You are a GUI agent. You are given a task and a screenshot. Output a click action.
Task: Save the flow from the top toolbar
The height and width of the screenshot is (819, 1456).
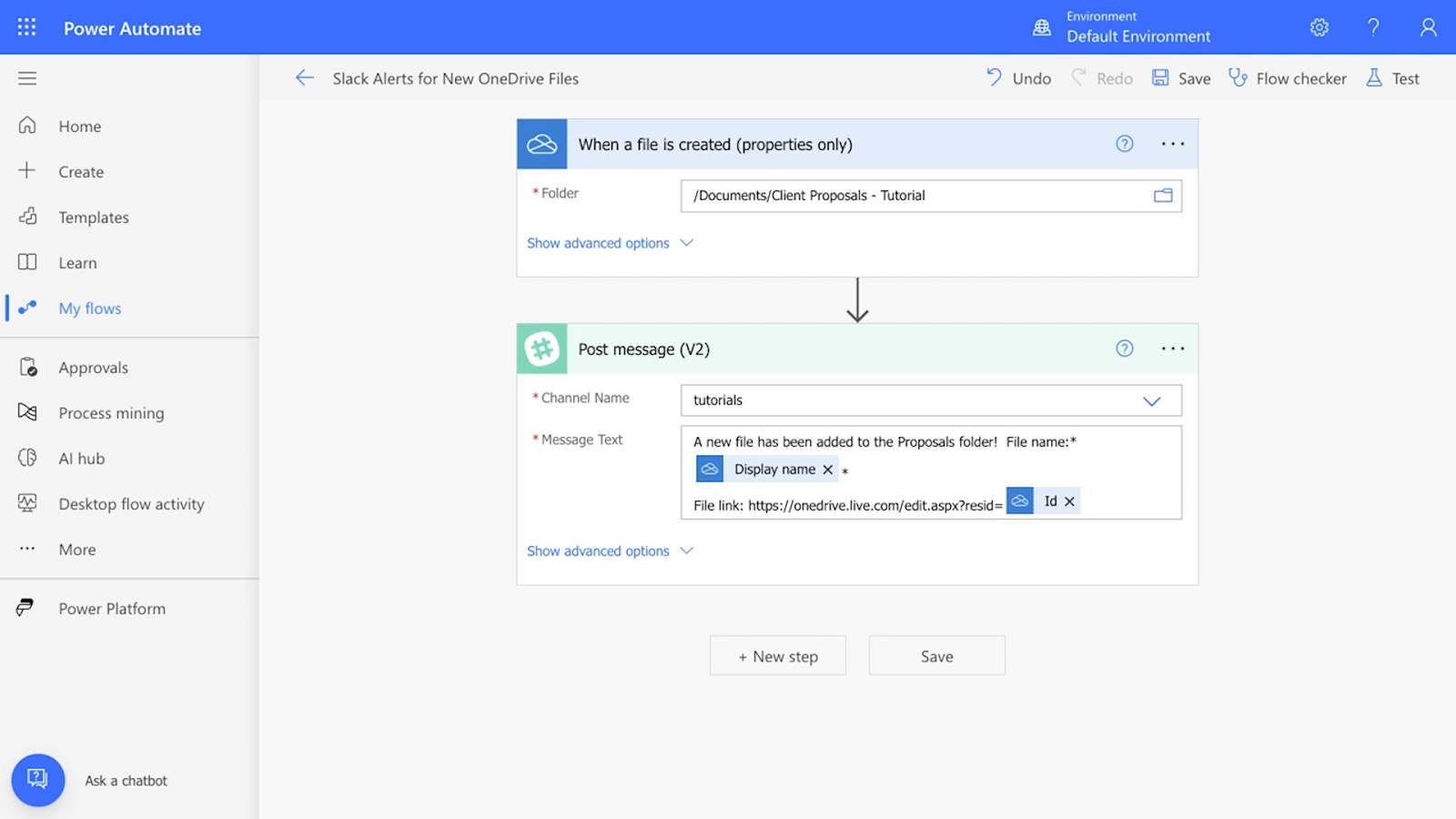click(x=1181, y=78)
